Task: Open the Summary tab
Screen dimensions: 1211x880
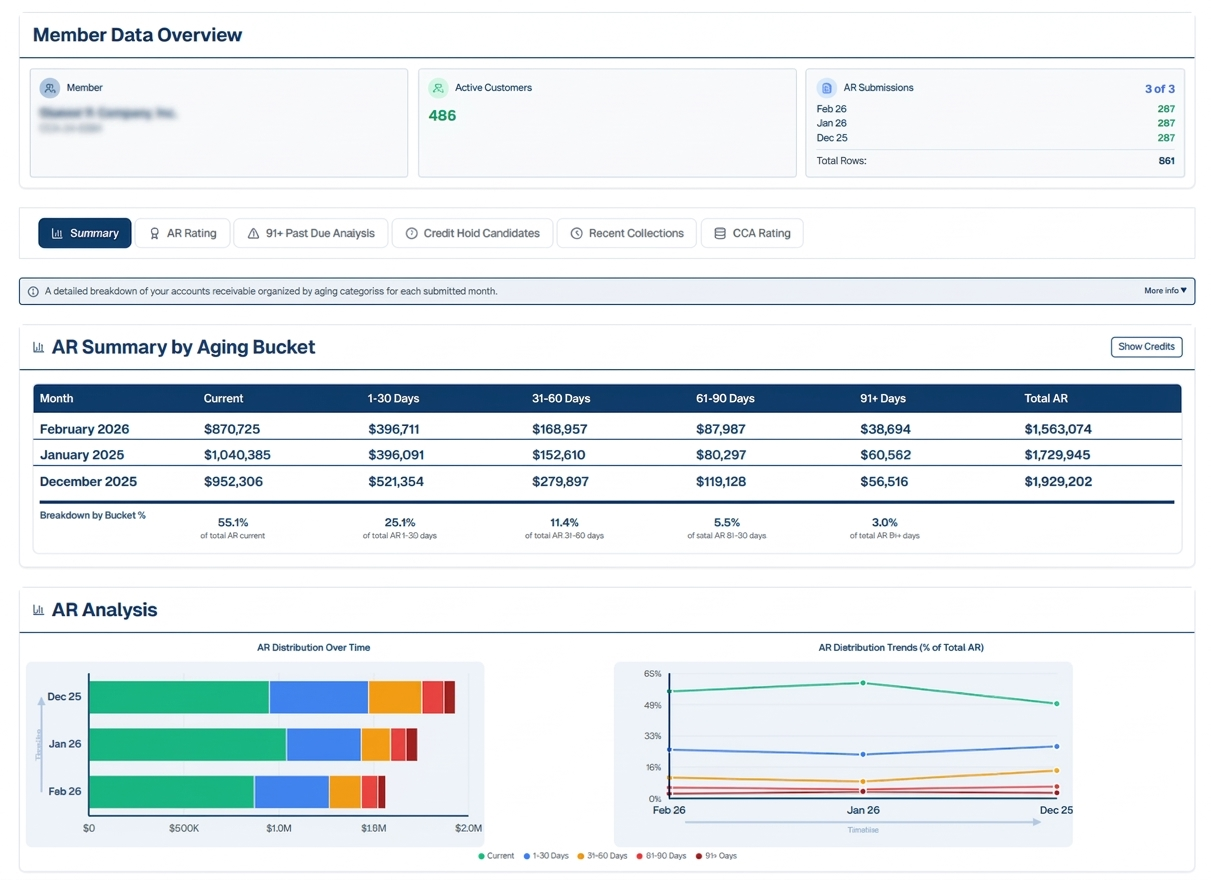Action: (x=85, y=233)
